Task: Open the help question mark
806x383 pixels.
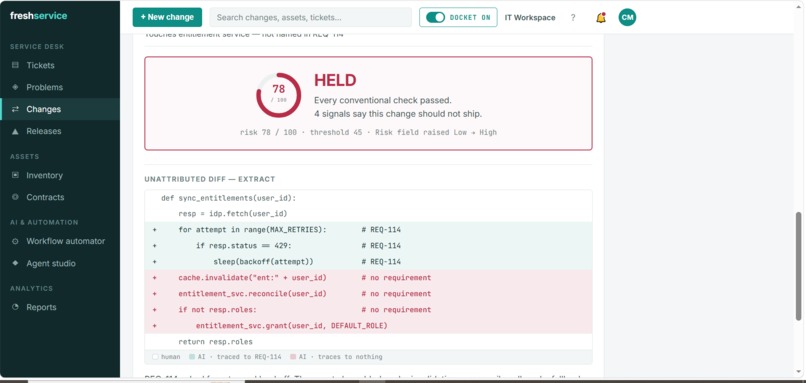Action: coord(573,17)
